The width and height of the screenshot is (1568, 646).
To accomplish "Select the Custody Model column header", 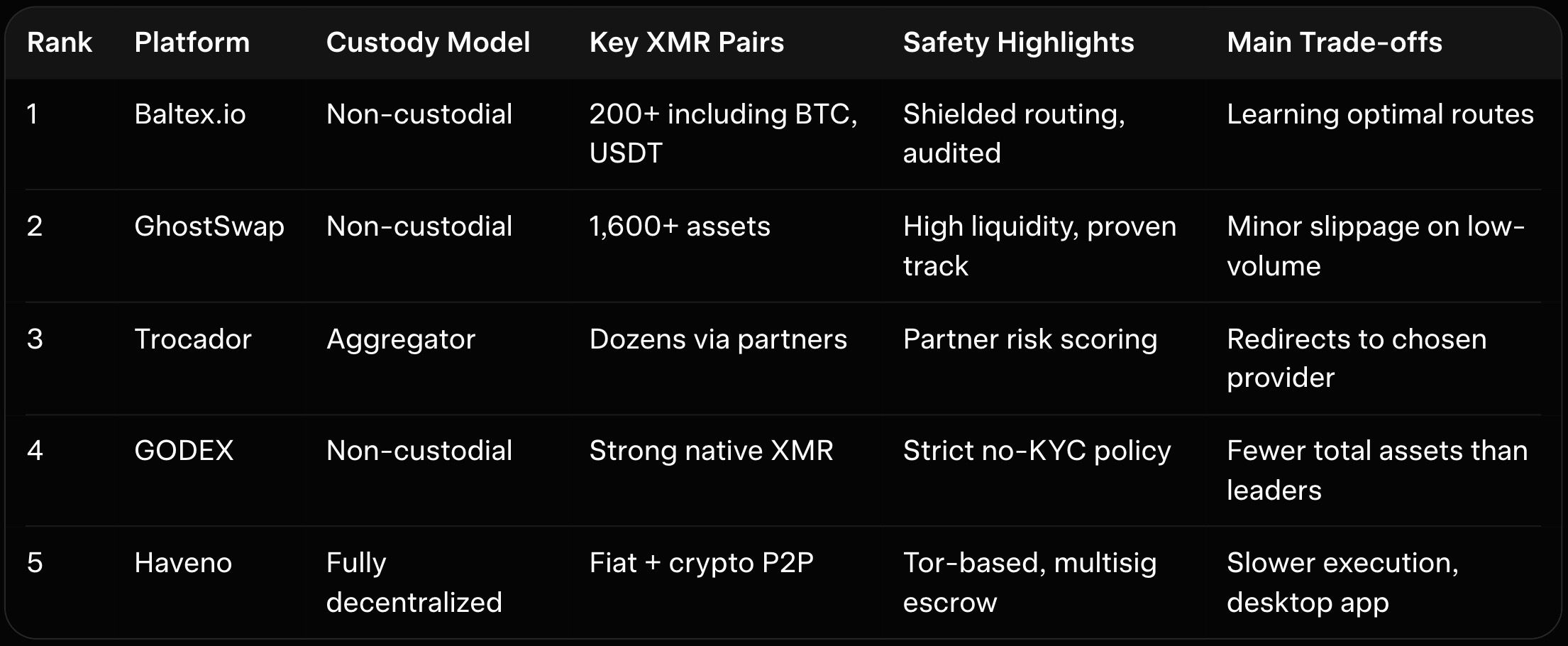I will pos(428,43).
